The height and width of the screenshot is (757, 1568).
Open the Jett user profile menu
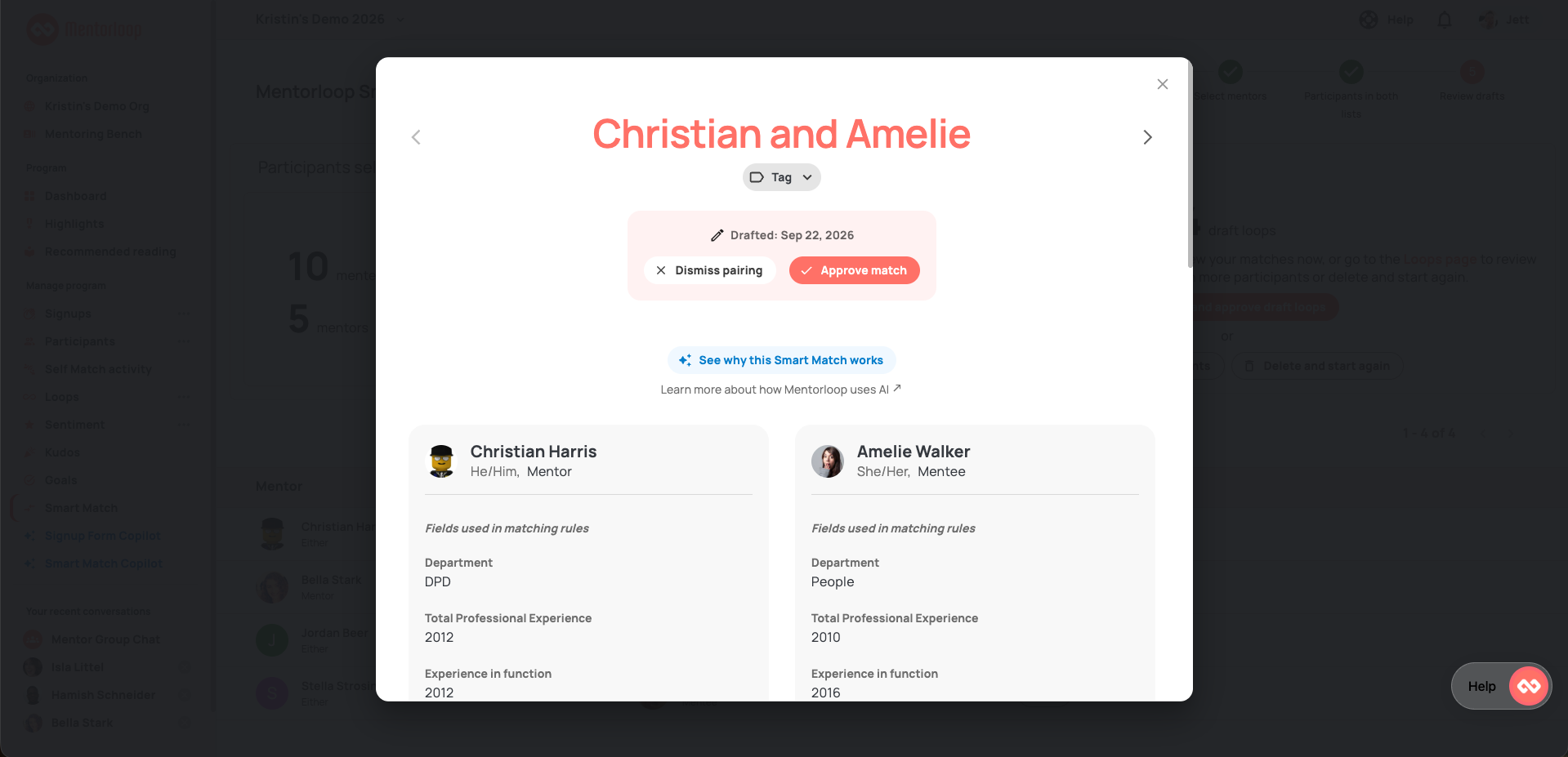[x=1503, y=20]
